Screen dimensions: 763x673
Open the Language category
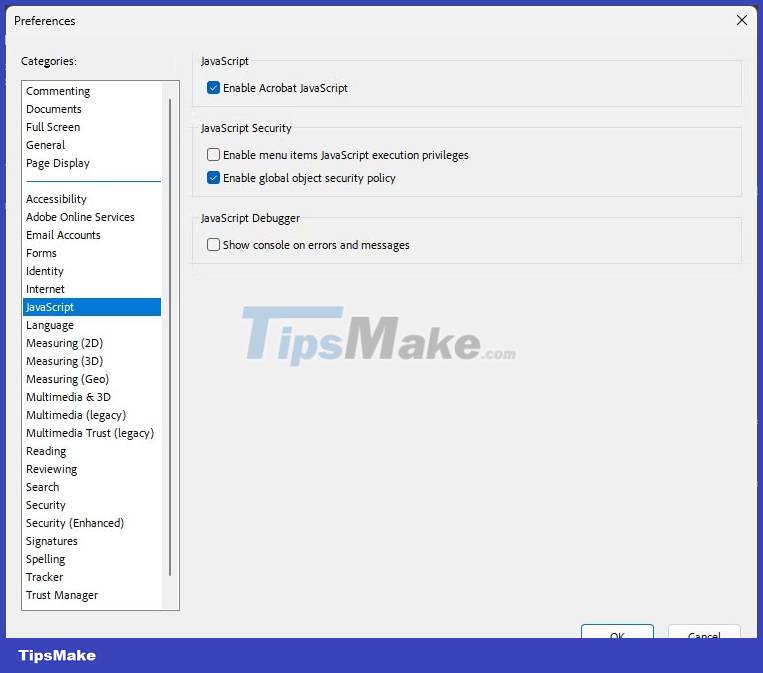(92, 325)
